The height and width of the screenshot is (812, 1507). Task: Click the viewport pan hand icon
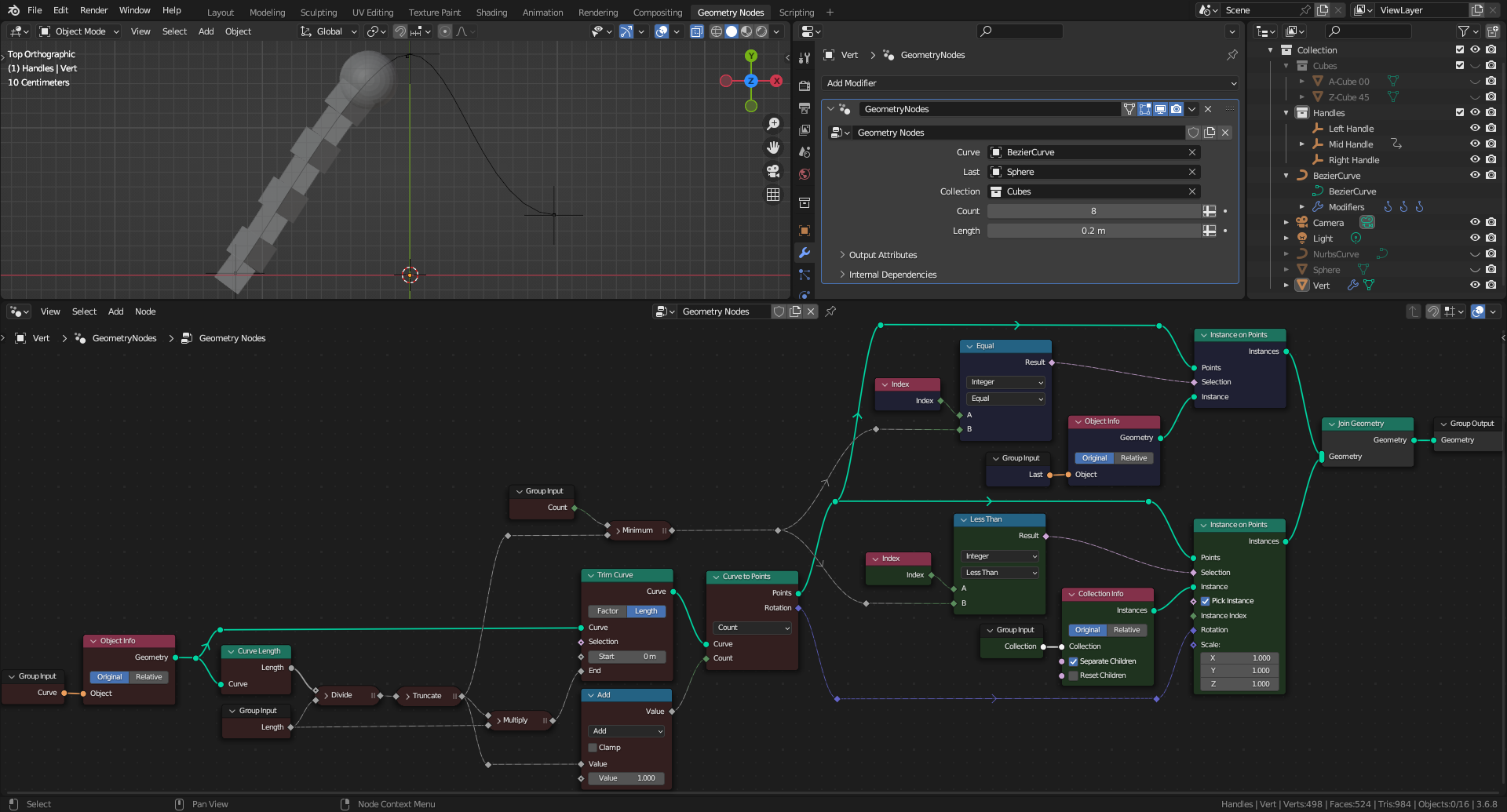click(x=773, y=147)
